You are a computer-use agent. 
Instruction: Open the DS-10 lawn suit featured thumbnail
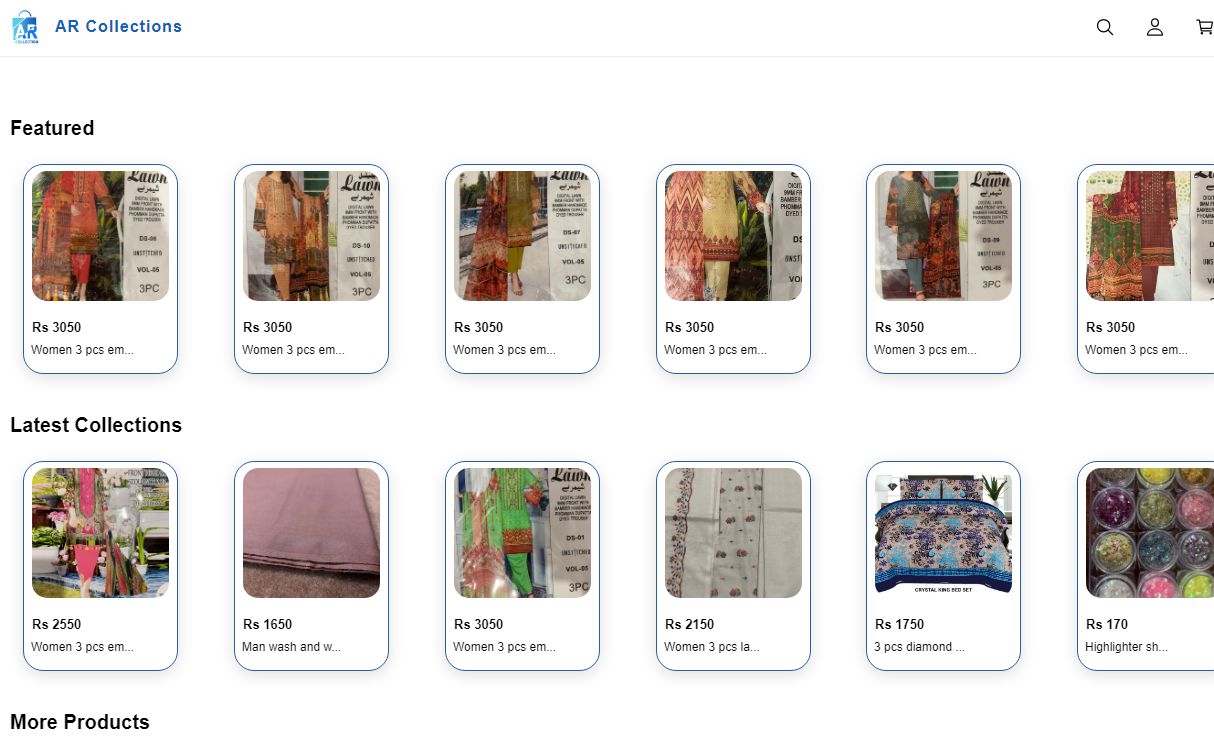click(x=311, y=236)
